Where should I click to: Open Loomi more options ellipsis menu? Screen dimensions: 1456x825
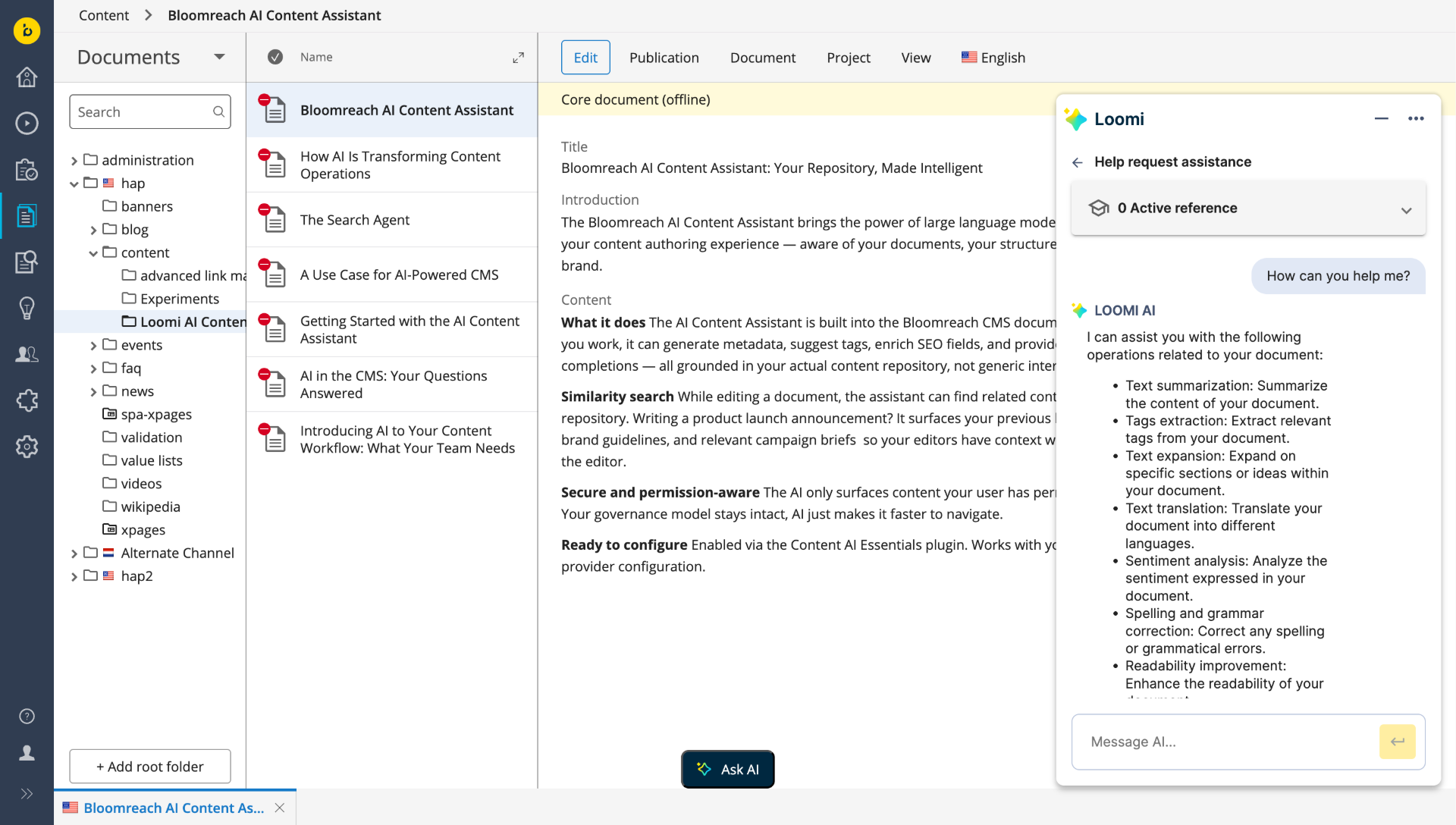pyautogui.click(x=1416, y=118)
